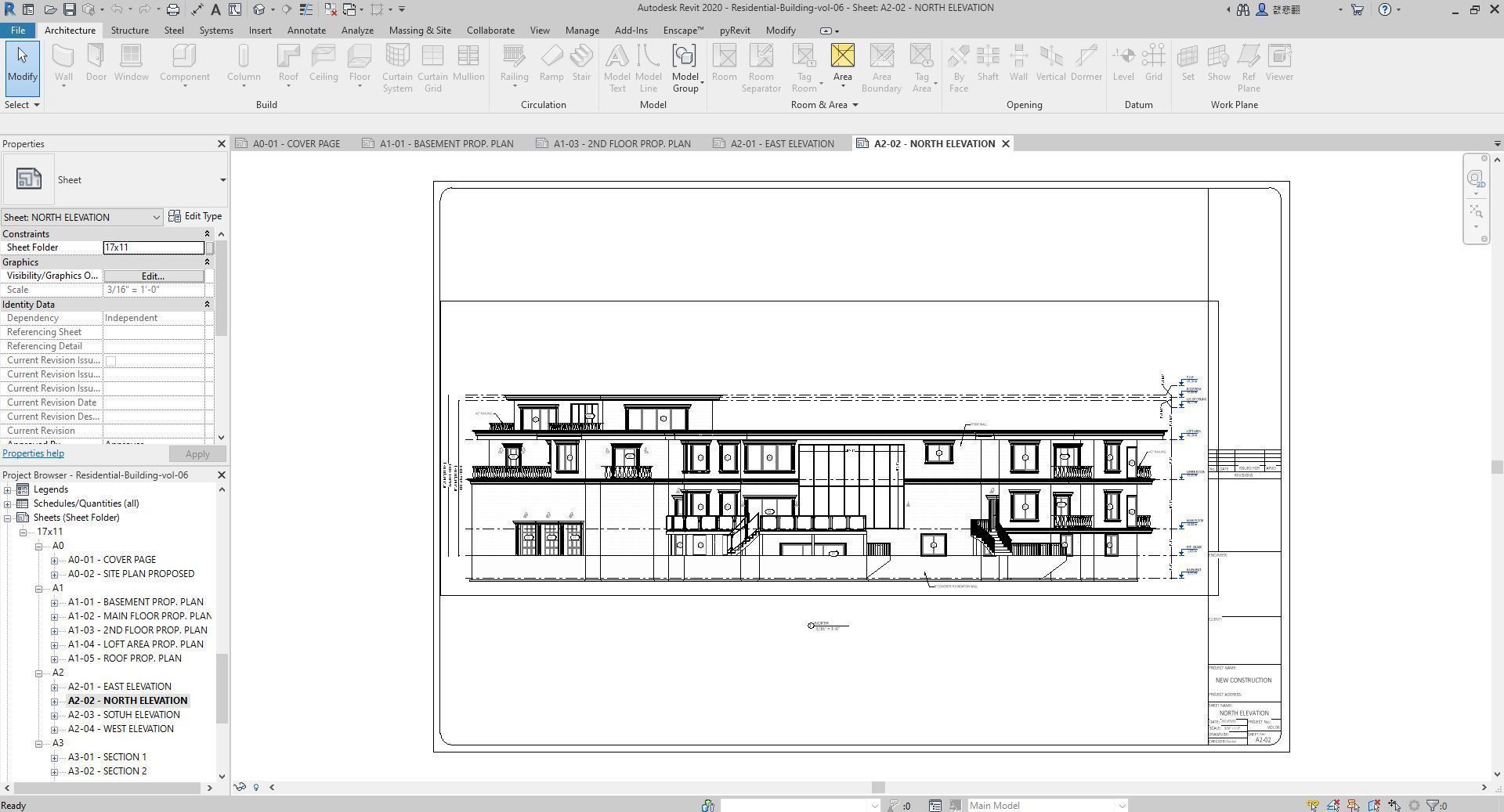Viewport: 1504px width, 812px height.
Task: Select the Room tool
Action: click(x=725, y=63)
